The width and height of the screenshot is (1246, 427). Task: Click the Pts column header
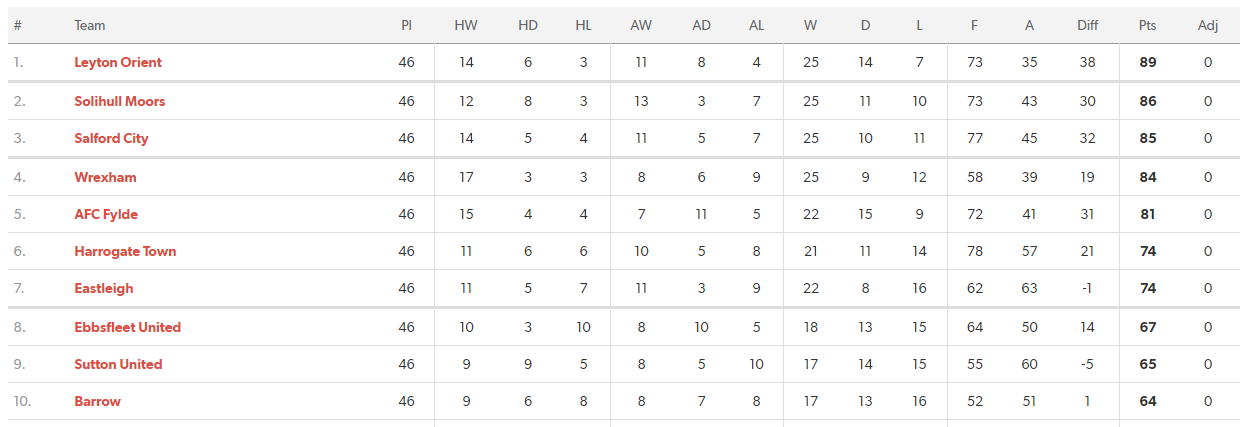(x=1147, y=25)
